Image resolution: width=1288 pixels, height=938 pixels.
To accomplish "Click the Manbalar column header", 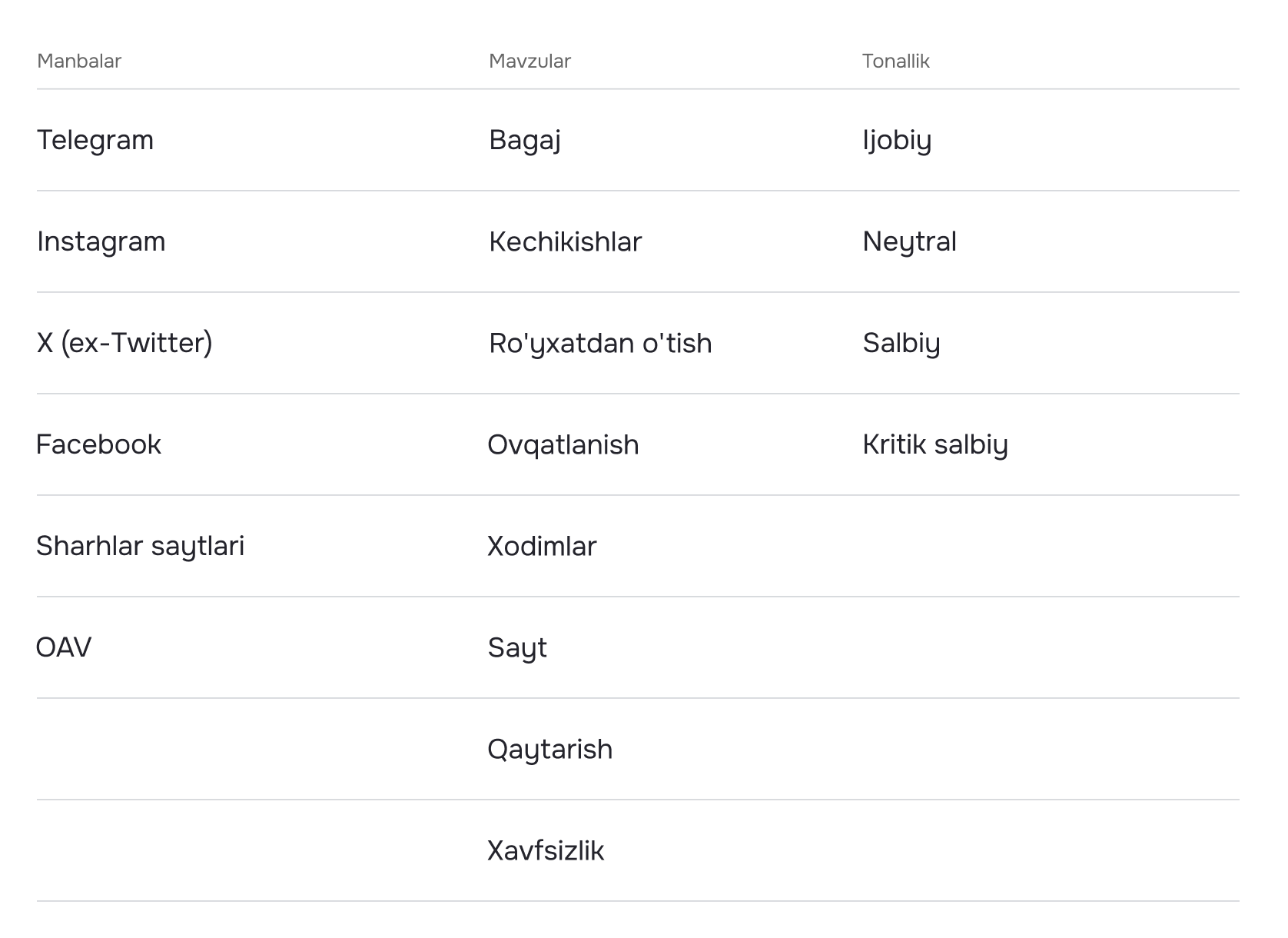I will pyautogui.click(x=79, y=61).
